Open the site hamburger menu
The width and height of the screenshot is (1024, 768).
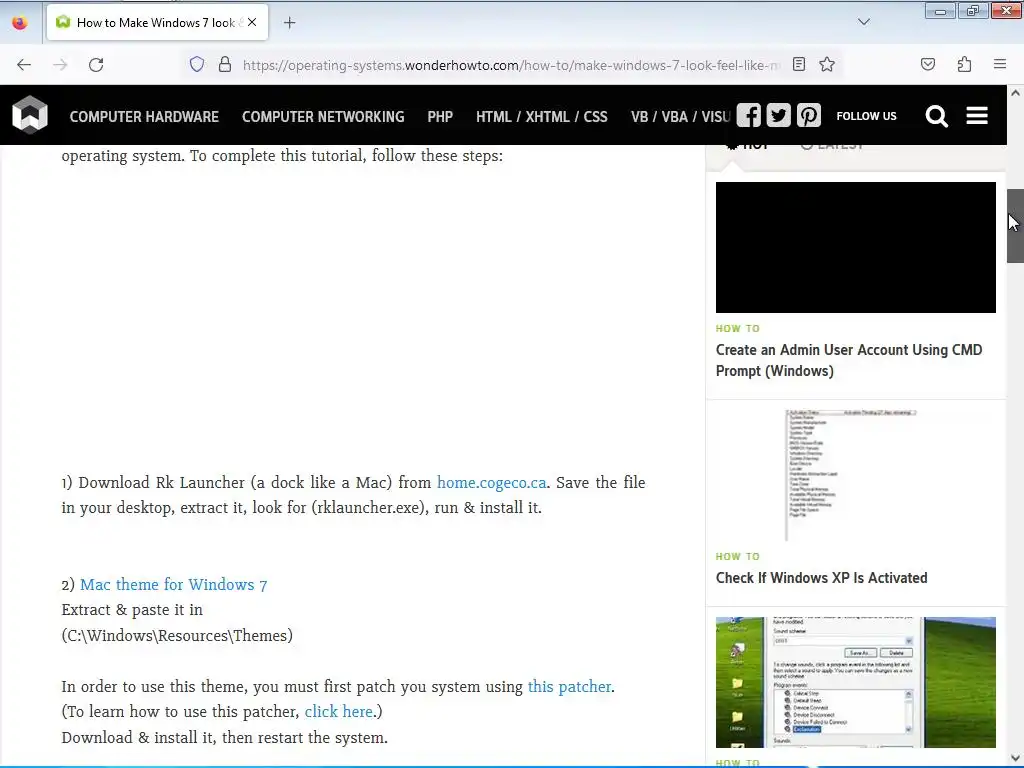pos(977,116)
